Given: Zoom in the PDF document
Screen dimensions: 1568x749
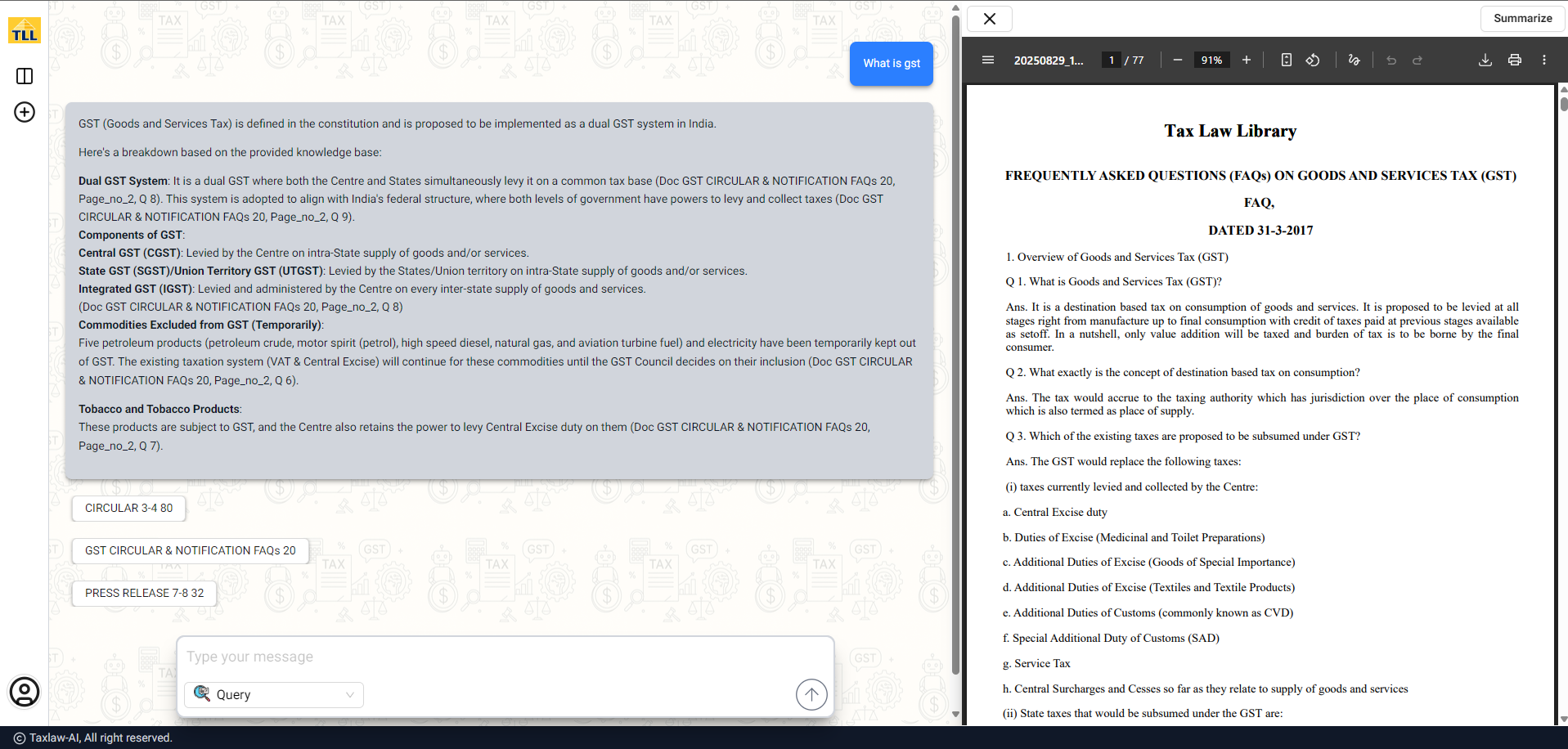Looking at the screenshot, I should click(1246, 60).
